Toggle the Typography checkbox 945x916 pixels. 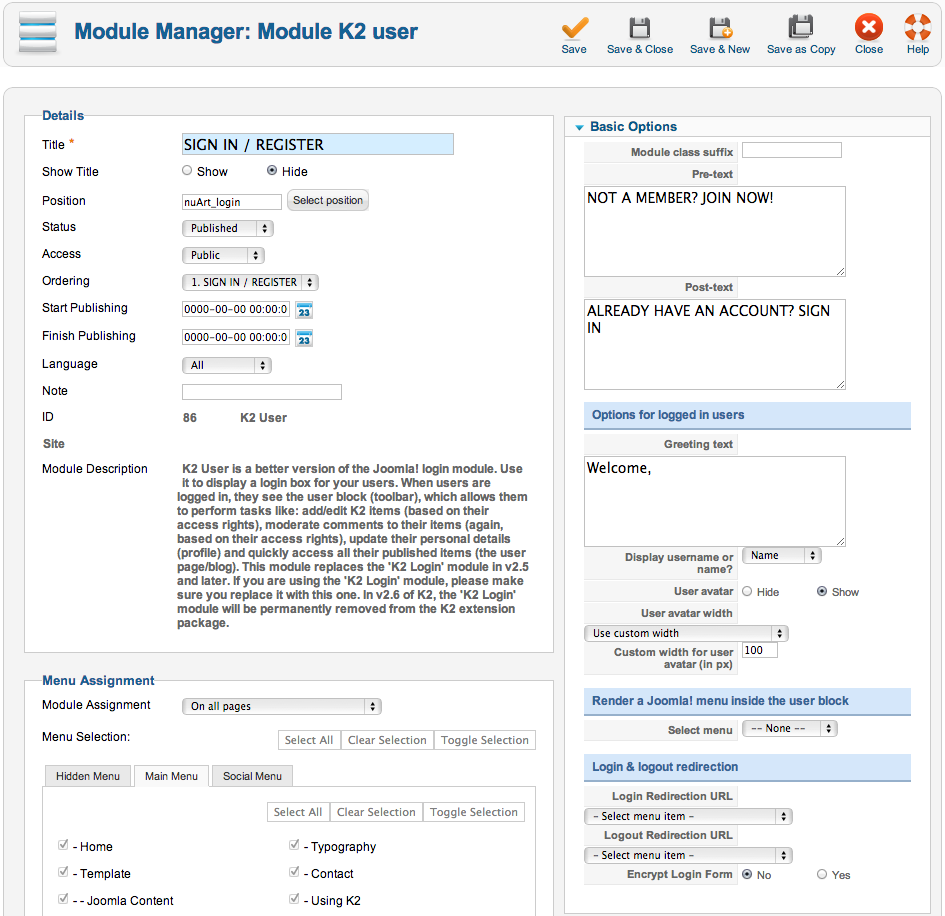[294, 845]
